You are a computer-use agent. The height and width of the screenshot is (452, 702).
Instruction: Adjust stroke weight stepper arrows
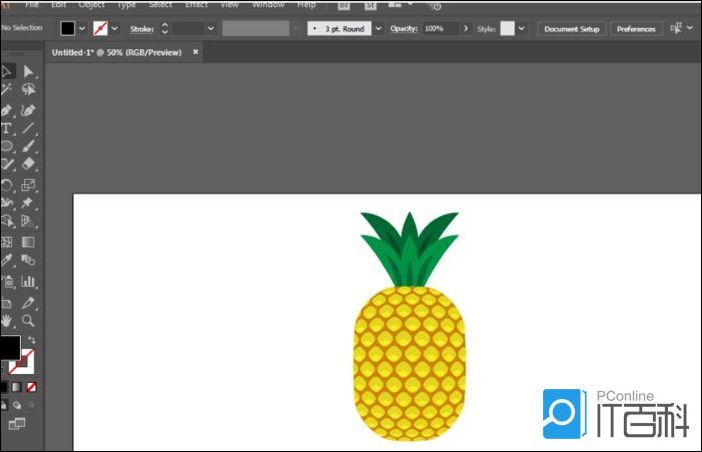point(165,29)
